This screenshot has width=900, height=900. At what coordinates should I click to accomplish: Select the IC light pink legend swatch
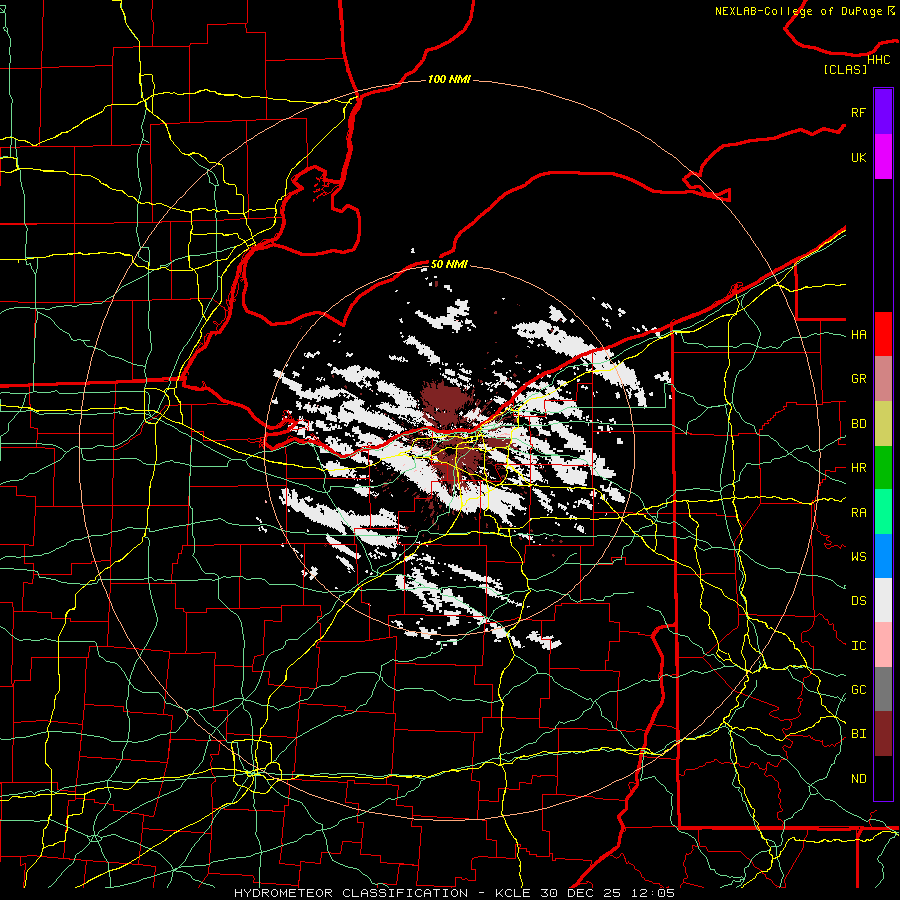coord(883,645)
